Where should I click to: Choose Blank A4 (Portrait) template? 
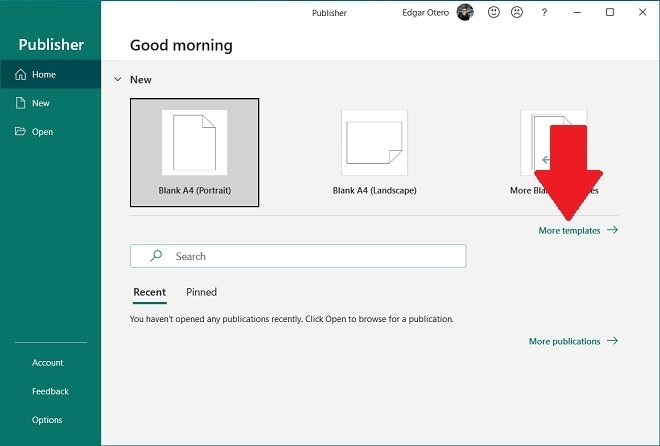tap(194, 152)
